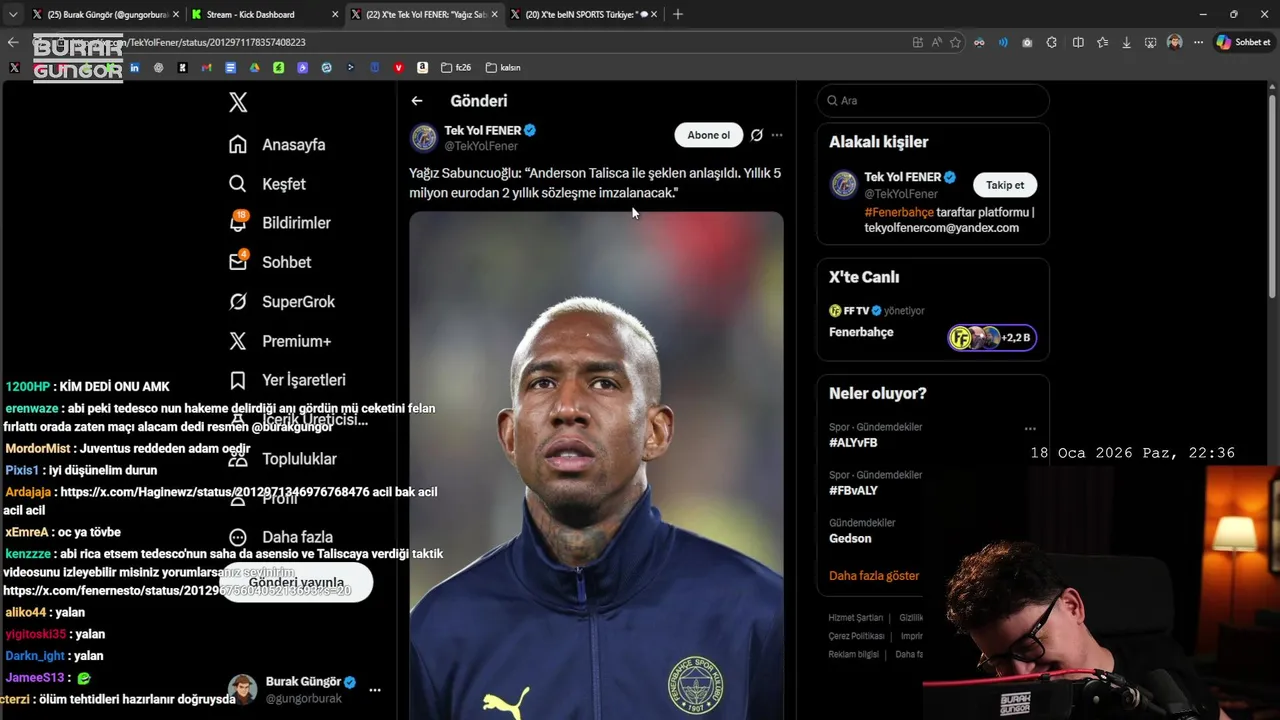Open the Hizmet Şartları footer link
The height and width of the screenshot is (720, 1280).
pyautogui.click(x=855, y=618)
